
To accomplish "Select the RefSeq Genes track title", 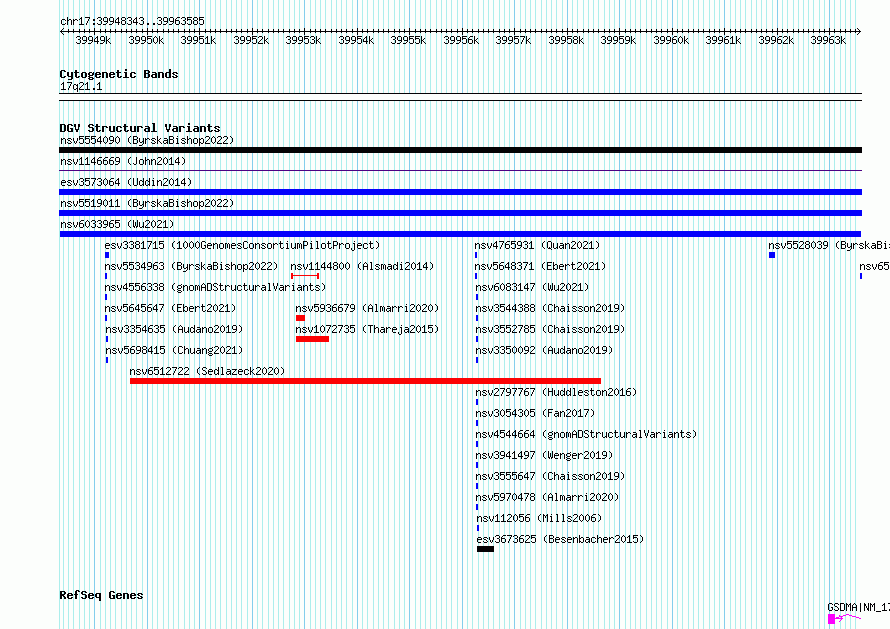I will [101, 596].
